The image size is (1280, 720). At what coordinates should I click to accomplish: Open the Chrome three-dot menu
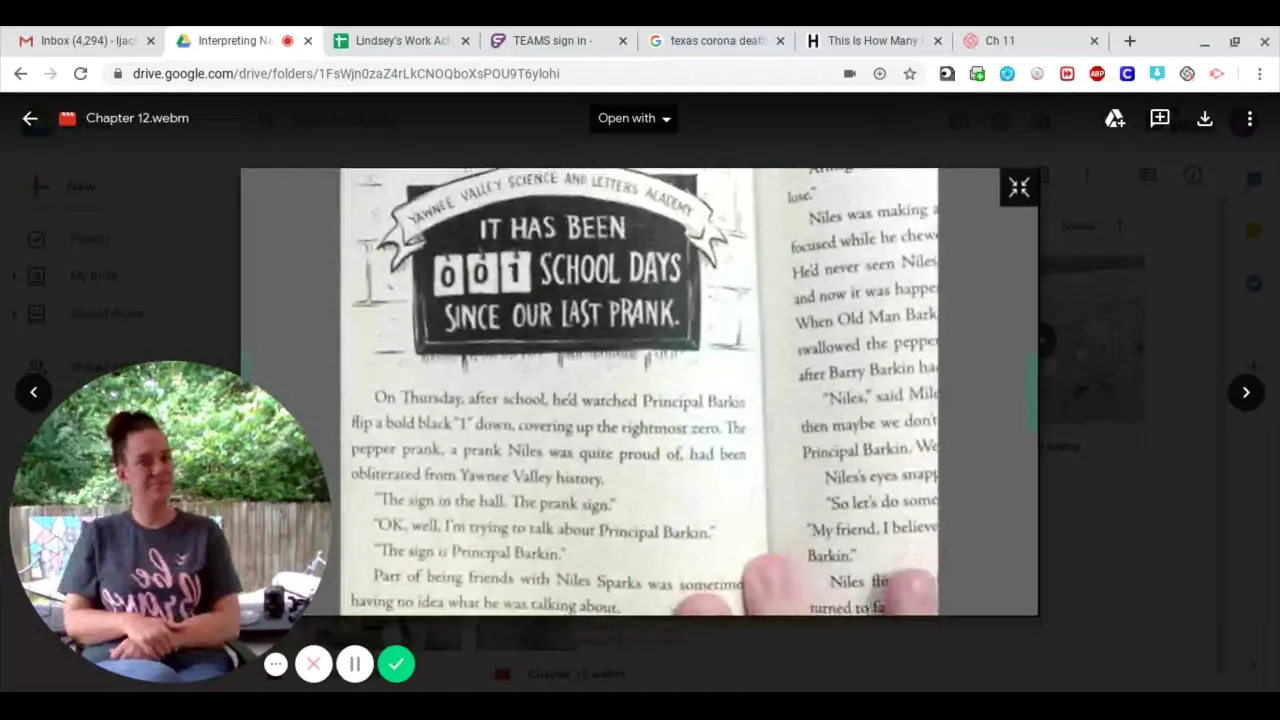[1259, 73]
